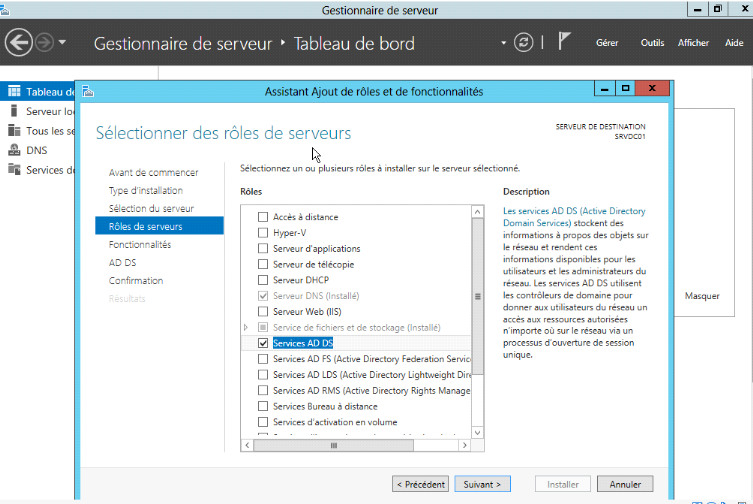753x504 pixels.
Task: Refresh the dashboard with the refresh icon
Action: (x=523, y=42)
